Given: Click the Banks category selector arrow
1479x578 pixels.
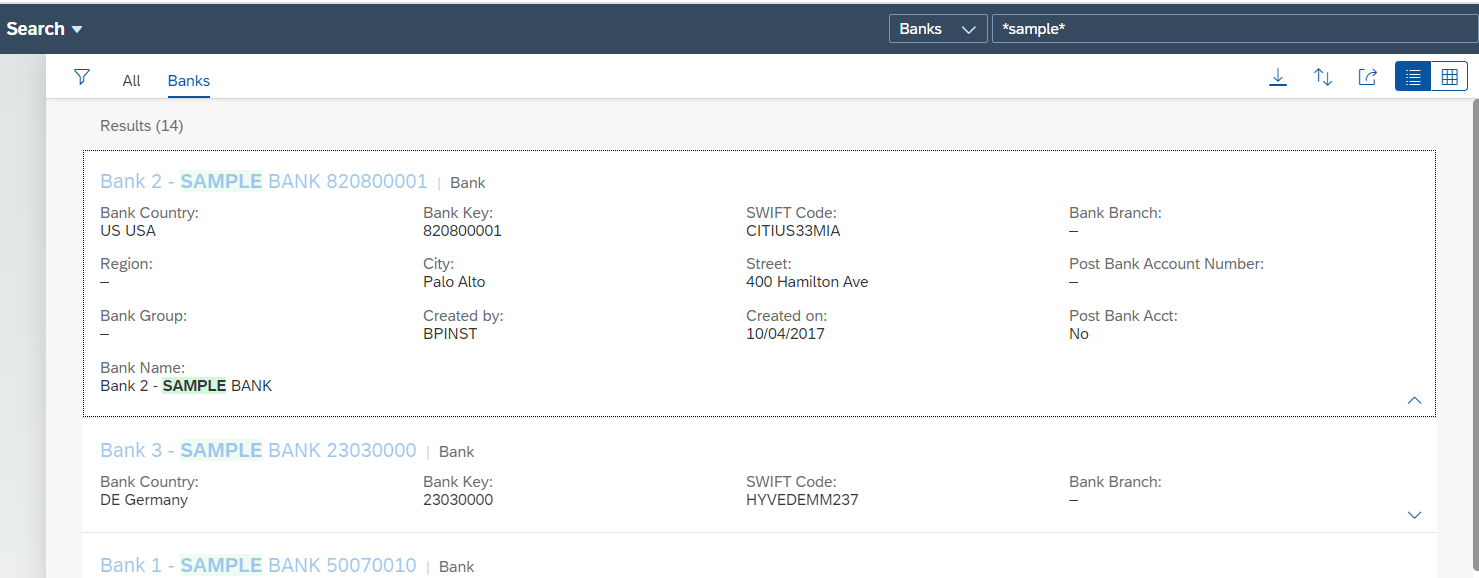Looking at the screenshot, I should click(969, 28).
